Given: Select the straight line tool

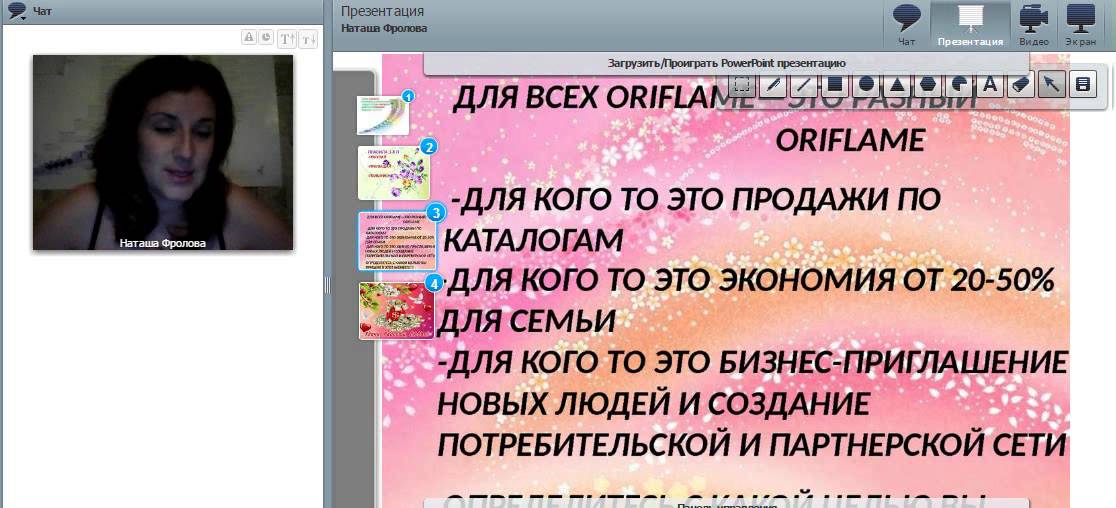Looking at the screenshot, I should click(x=803, y=85).
